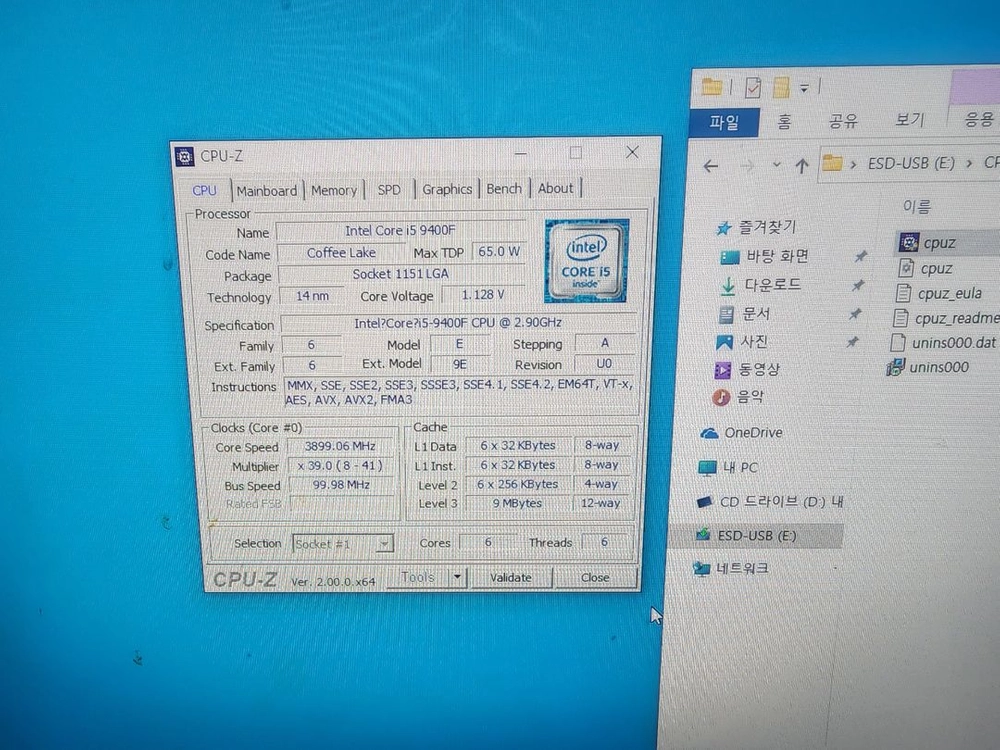
Task: Select 즐겨찾기 in the navigation pane
Action: click(x=756, y=227)
